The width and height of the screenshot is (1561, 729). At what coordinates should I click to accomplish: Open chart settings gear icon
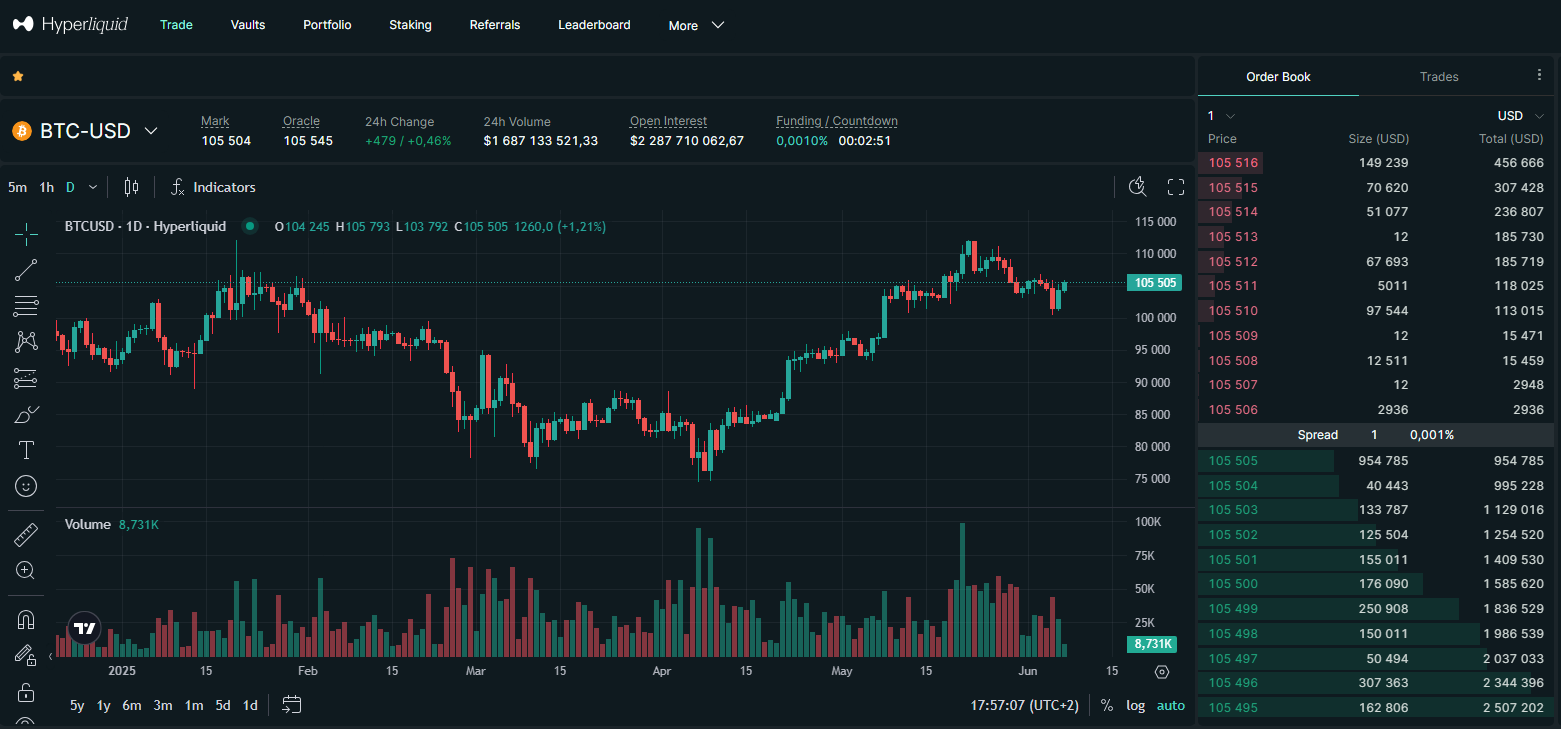[1162, 671]
